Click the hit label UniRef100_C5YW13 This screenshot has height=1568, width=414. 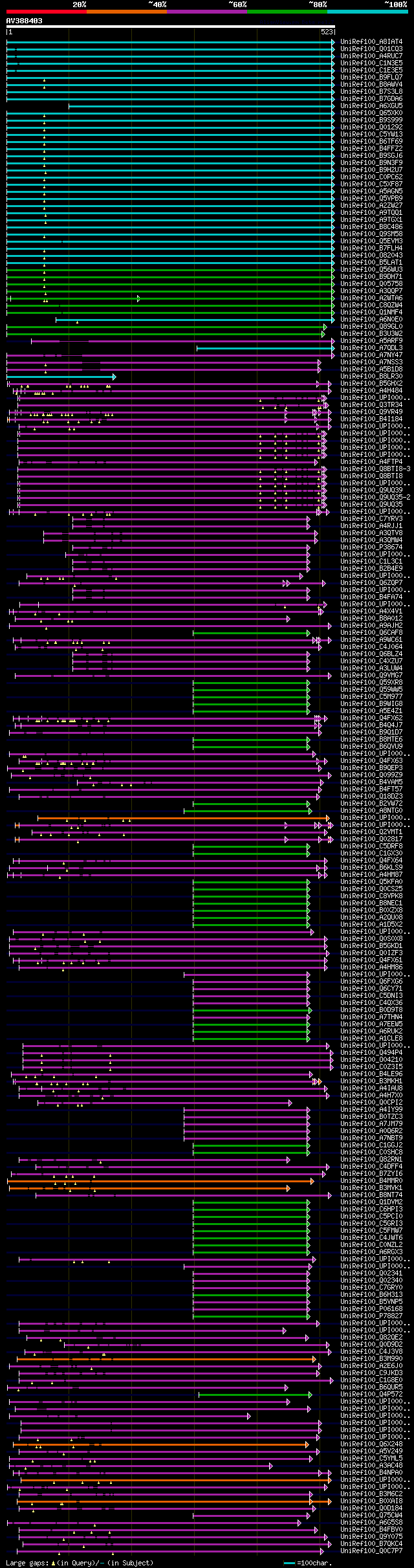(371, 135)
